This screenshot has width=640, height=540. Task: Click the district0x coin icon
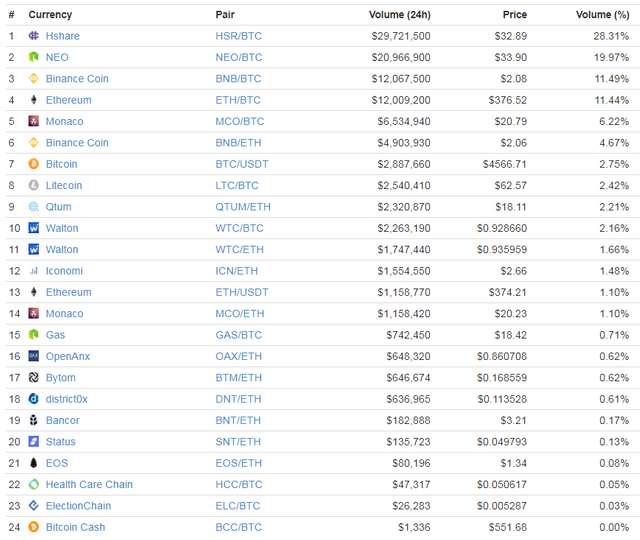point(33,399)
